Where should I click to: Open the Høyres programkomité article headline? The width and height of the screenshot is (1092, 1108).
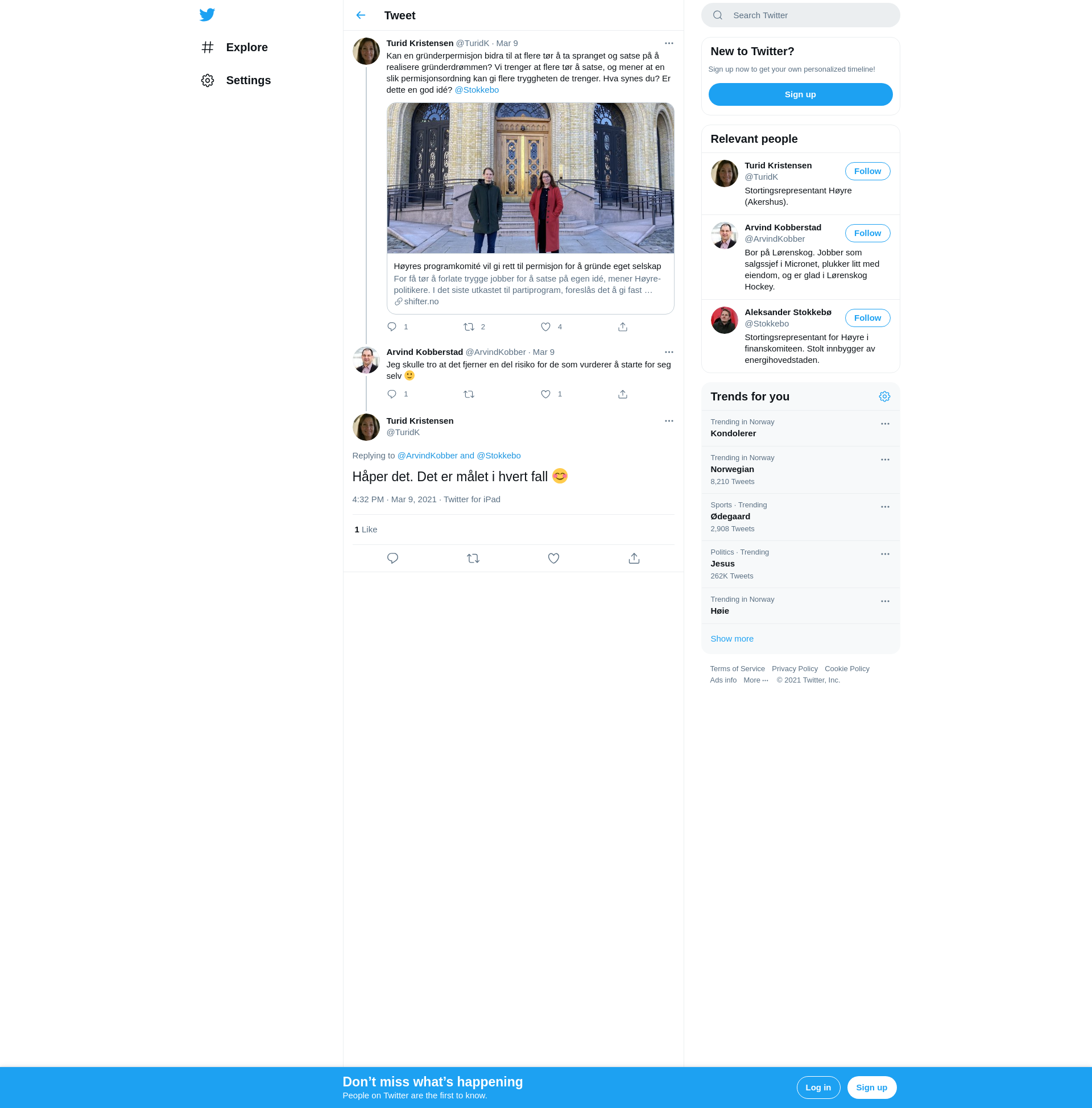point(527,266)
